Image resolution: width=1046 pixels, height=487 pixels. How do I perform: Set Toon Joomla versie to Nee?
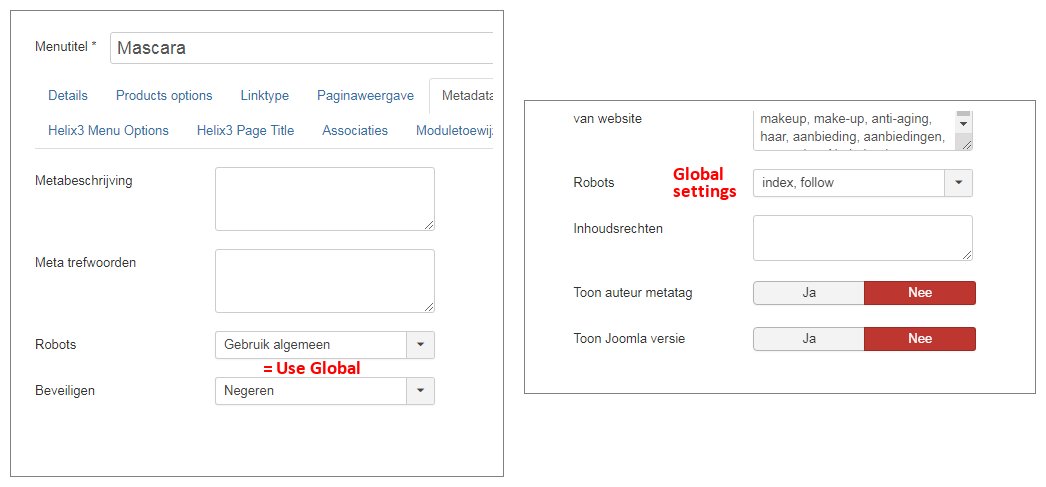click(920, 339)
